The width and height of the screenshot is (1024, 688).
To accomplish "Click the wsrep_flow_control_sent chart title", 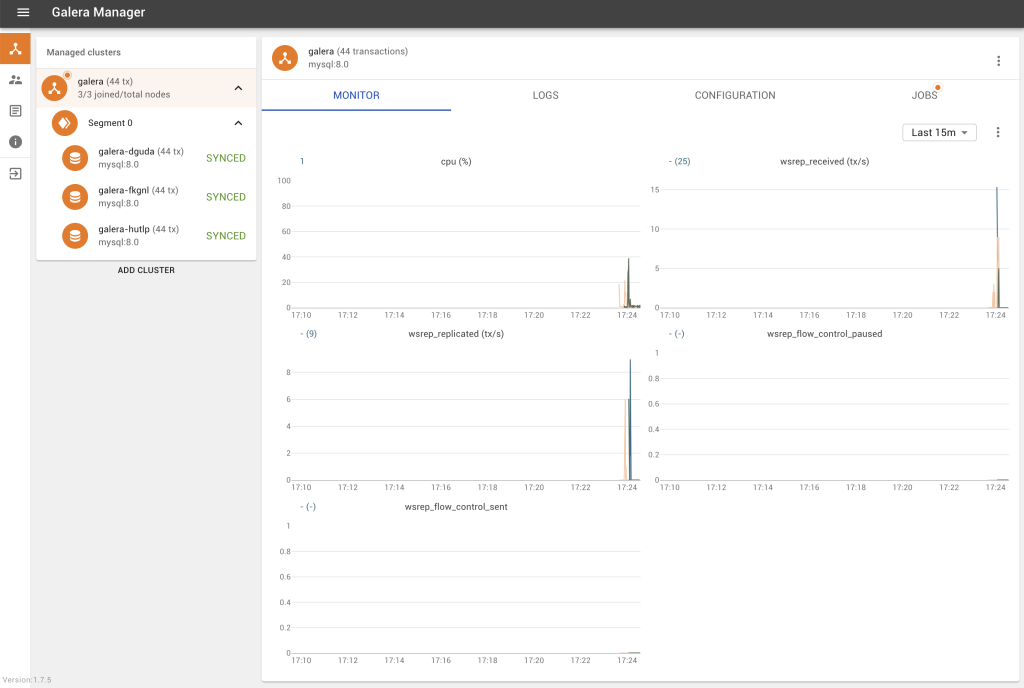I will (456, 507).
